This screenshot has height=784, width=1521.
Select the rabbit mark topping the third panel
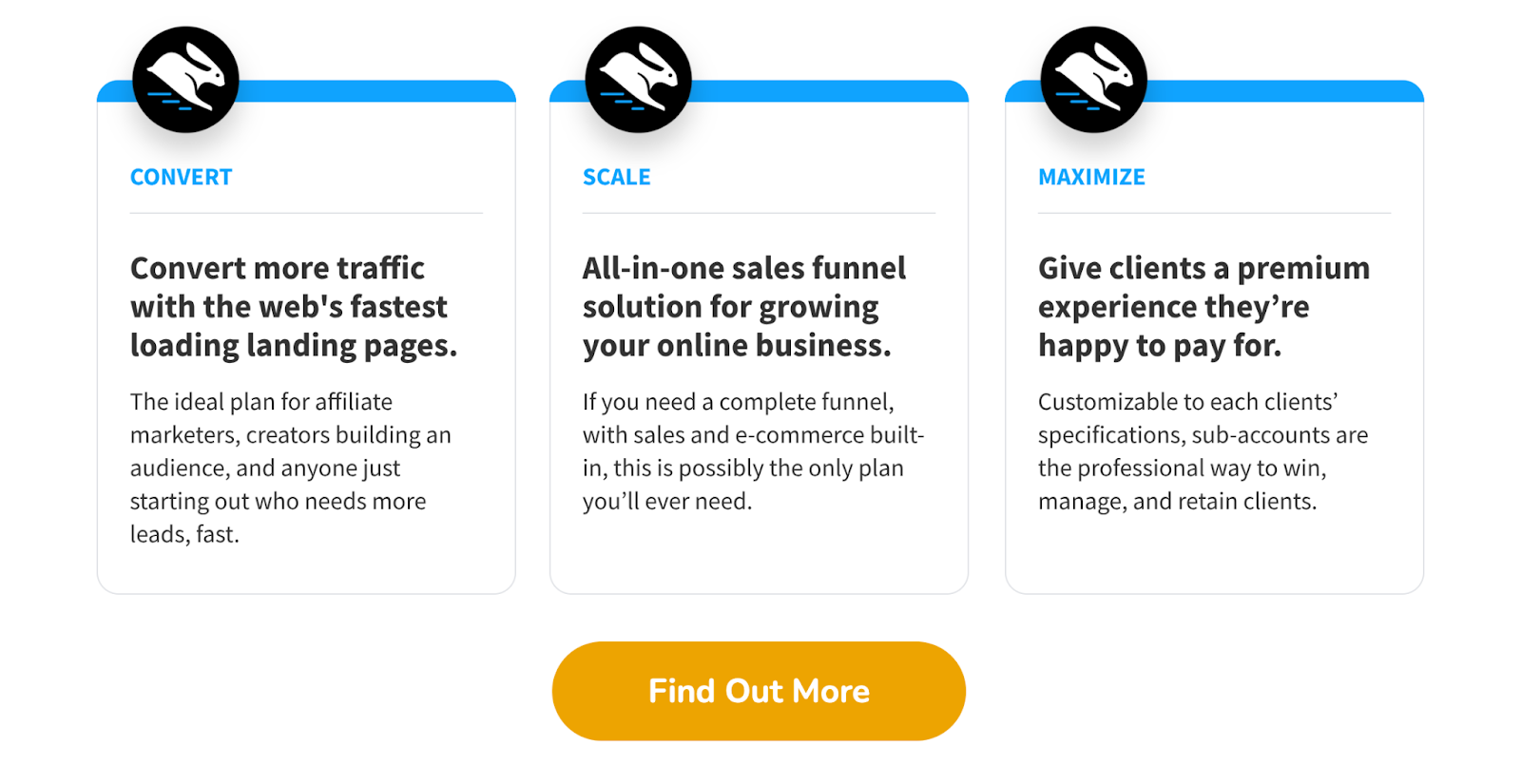pyautogui.click(x=1092, y=78)
